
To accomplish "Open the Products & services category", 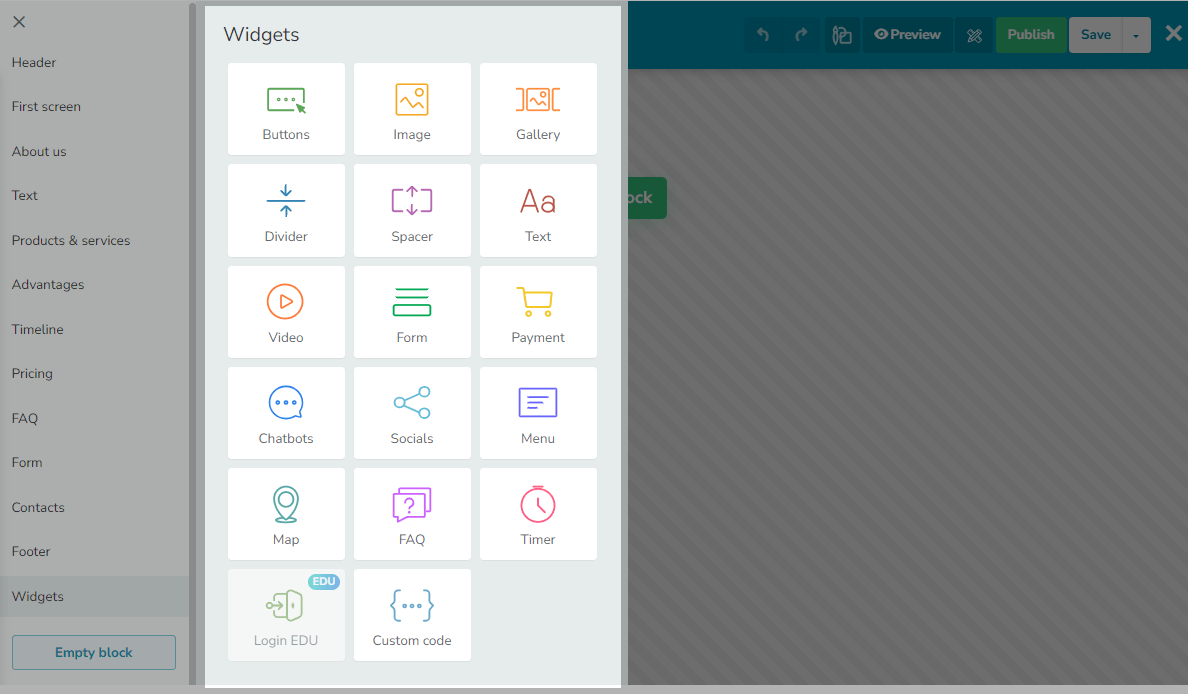I will click(71, 240).
